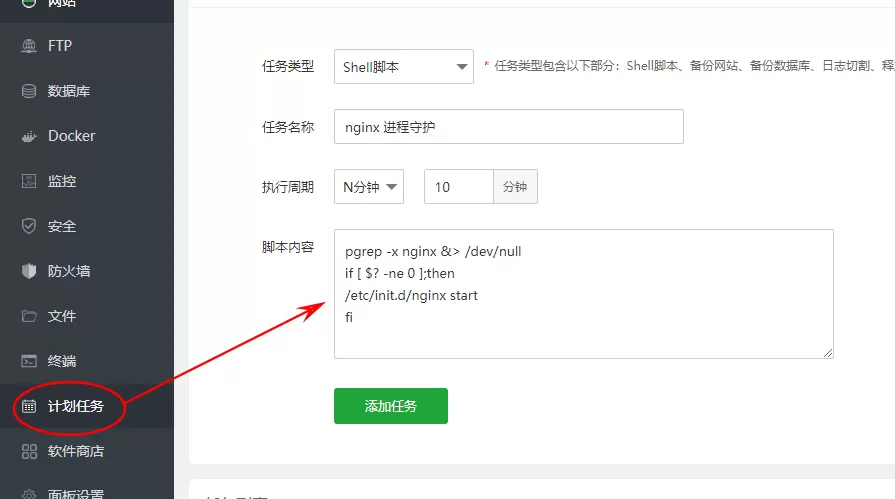Click the script line 'if [ $? -ne 0 ];then'
895x499 pixels.
[x=400, y=273]
